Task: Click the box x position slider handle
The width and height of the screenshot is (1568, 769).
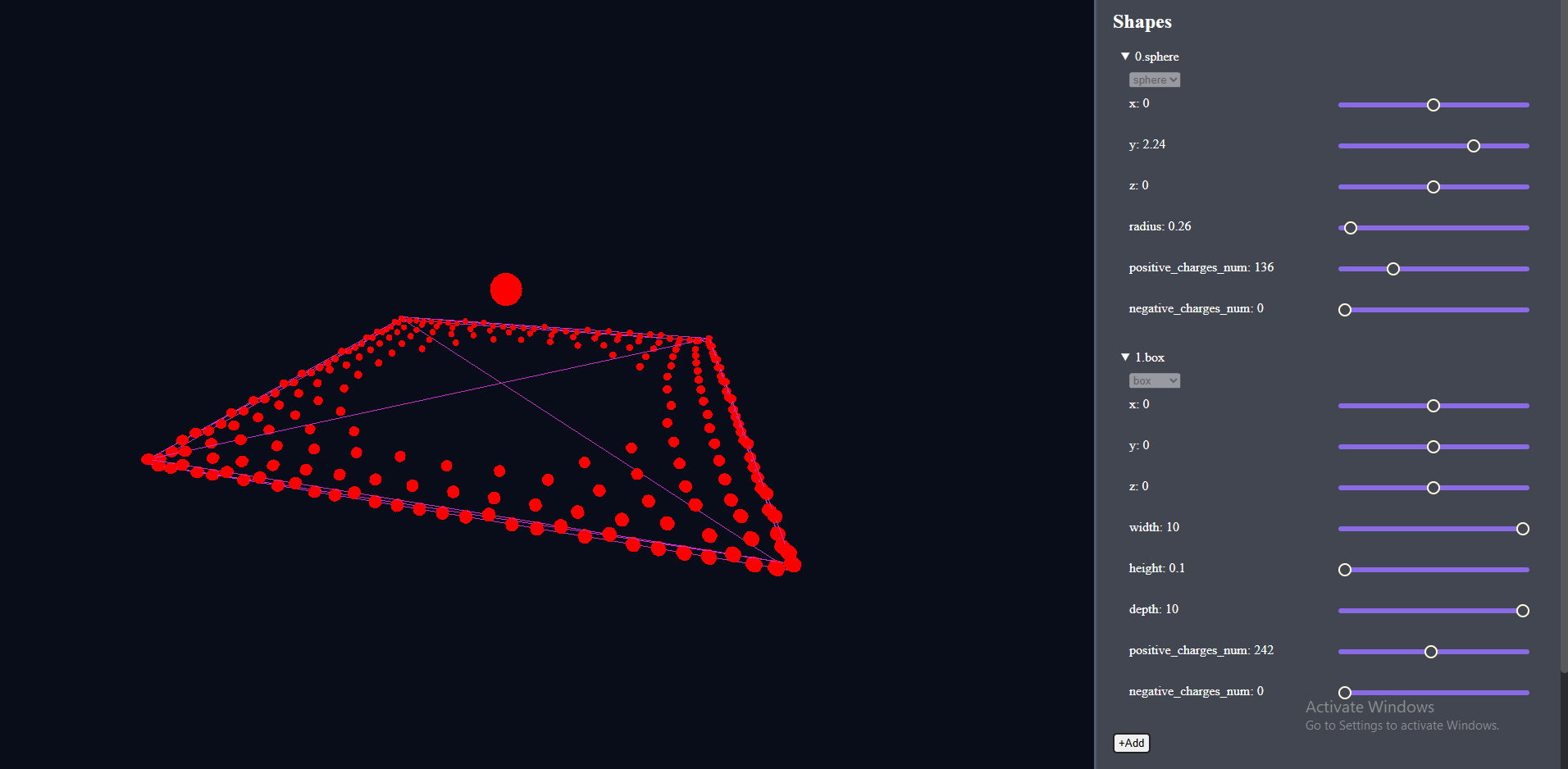Action: pos(1433,405)
